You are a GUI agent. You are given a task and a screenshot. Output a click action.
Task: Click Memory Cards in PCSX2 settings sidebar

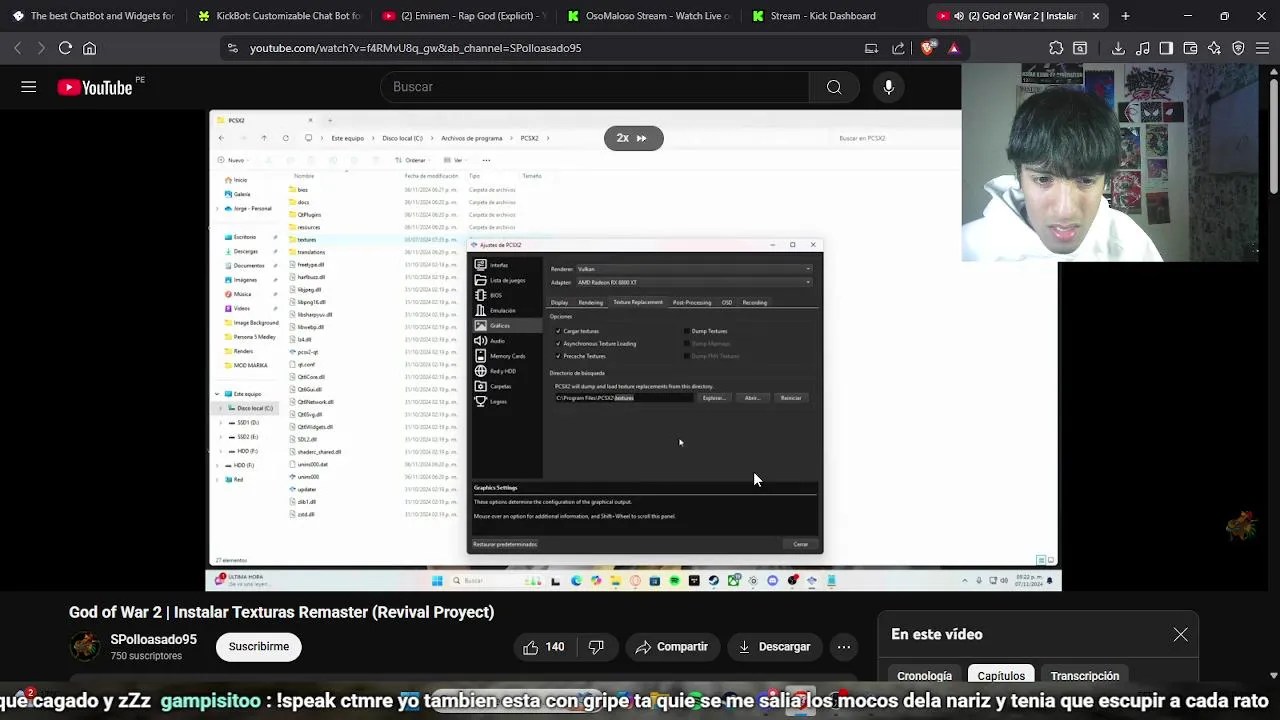click(x=507, y=356)
